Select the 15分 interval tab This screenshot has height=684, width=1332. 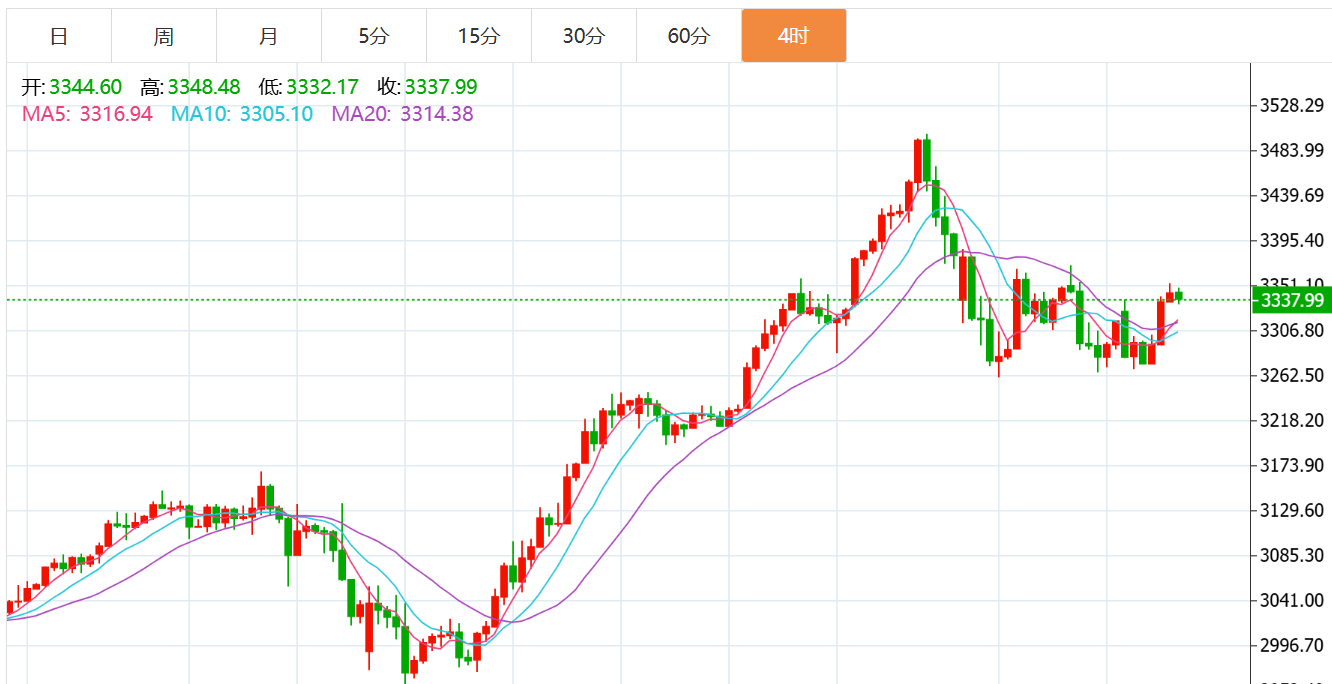coord(479,36)
